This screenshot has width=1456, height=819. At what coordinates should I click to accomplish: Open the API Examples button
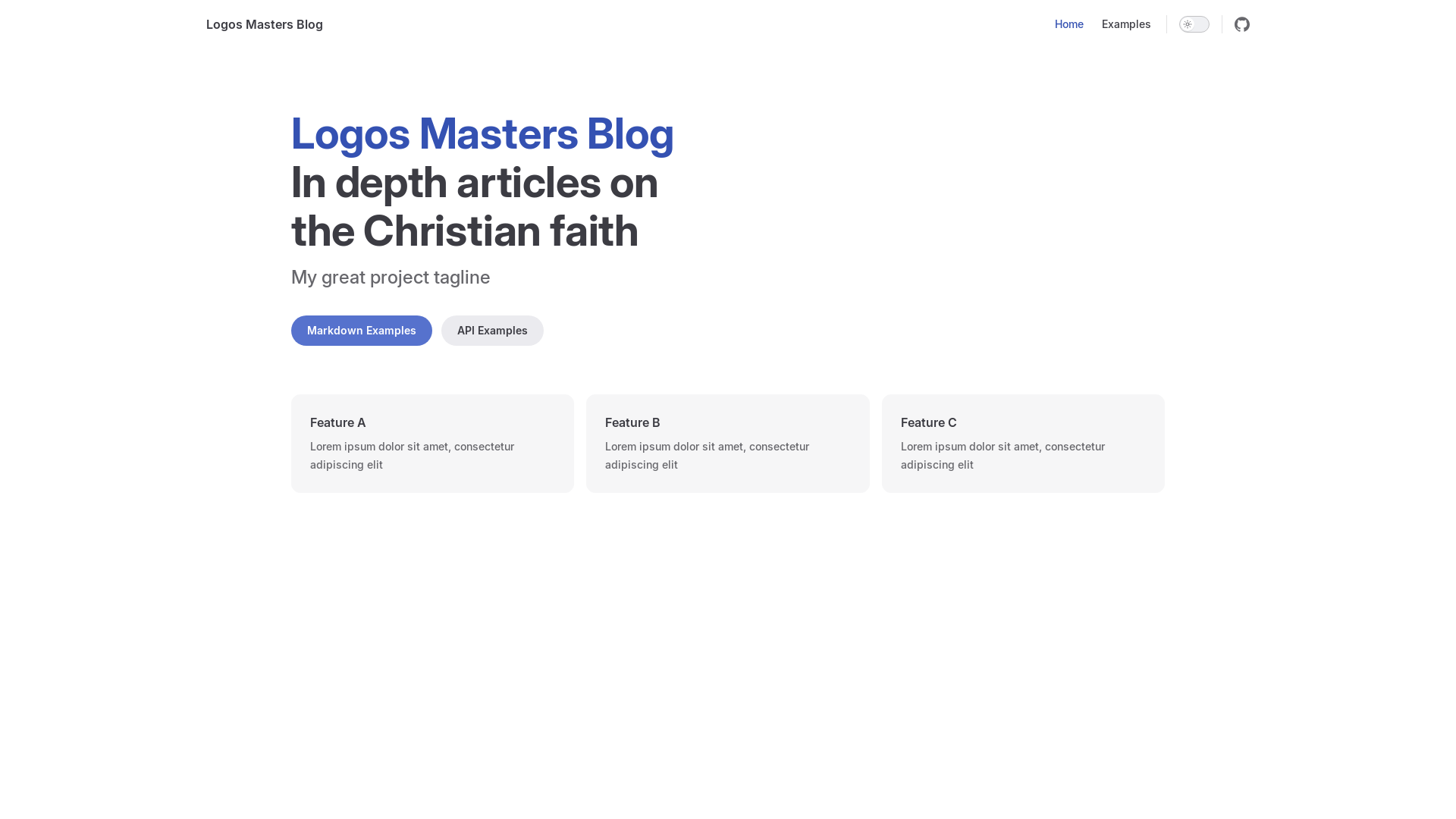[492, 331]
